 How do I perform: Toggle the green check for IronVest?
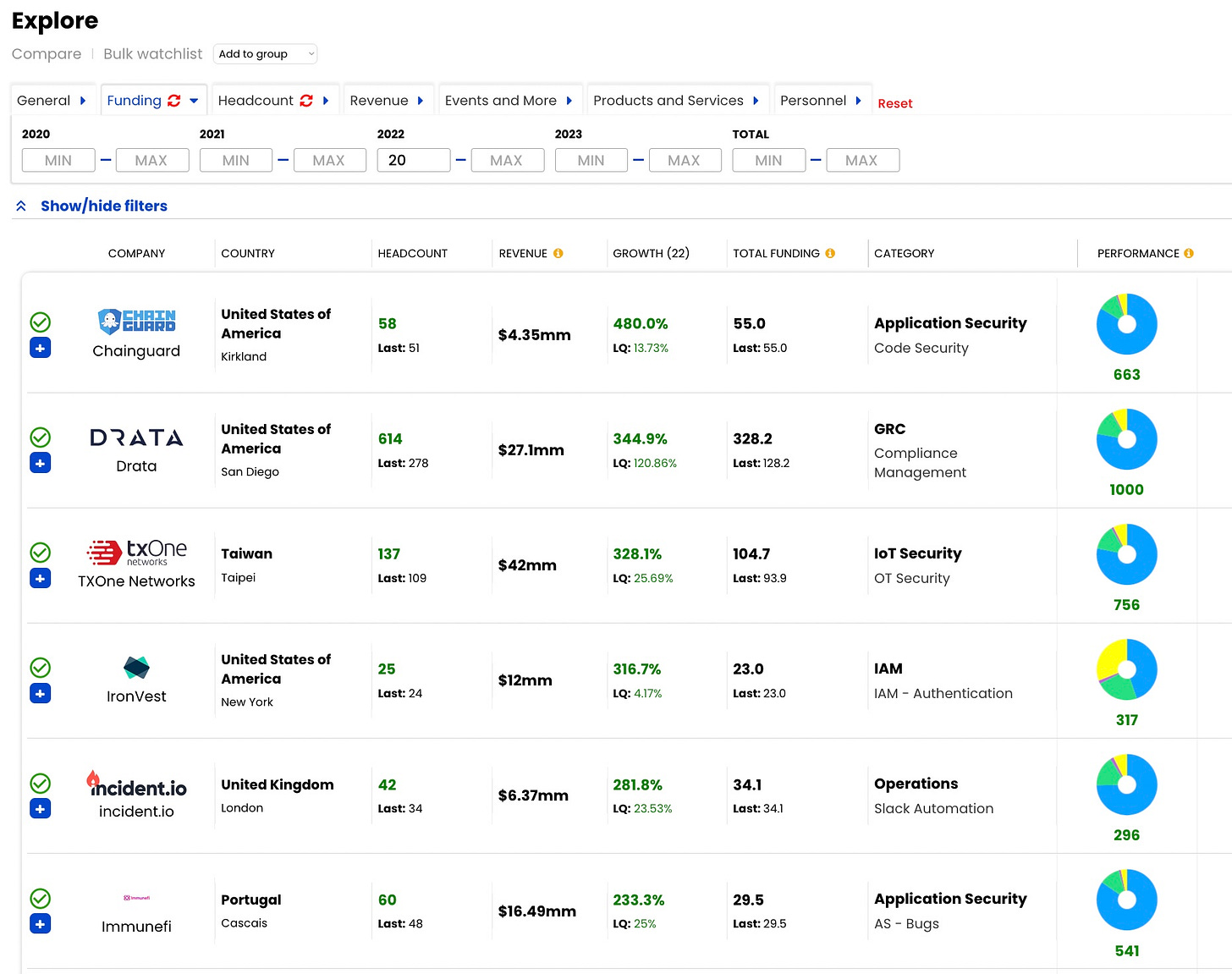pyautogui.click(x=41, y=667)
